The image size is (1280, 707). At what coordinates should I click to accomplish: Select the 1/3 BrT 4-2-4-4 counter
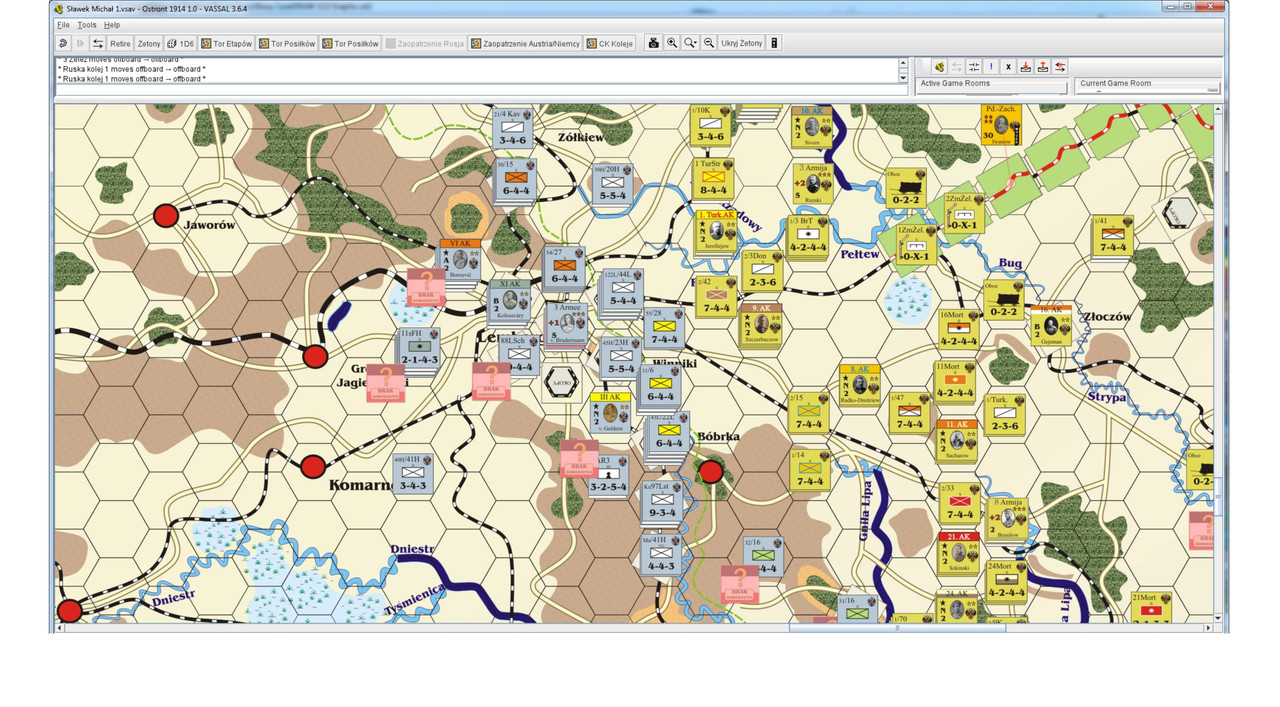point(807,234)
